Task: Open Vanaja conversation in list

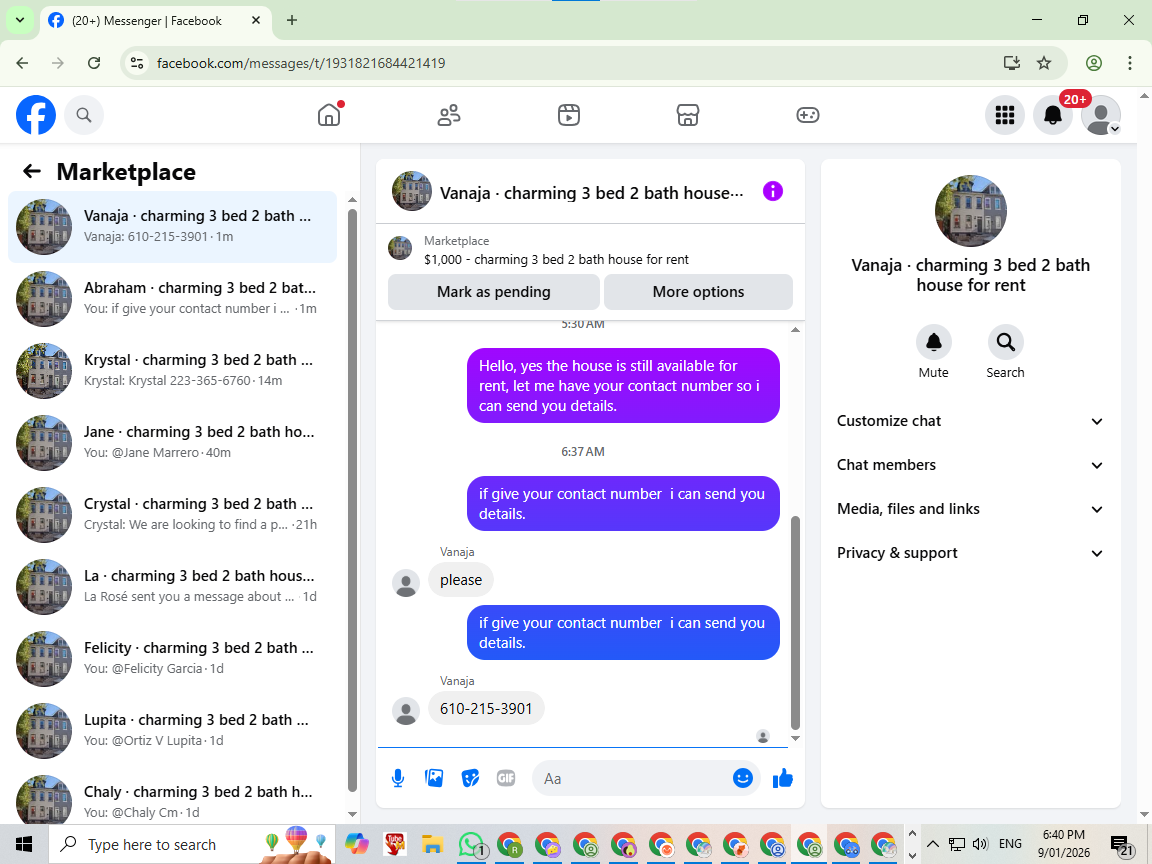Action: [x=173, y=226]
